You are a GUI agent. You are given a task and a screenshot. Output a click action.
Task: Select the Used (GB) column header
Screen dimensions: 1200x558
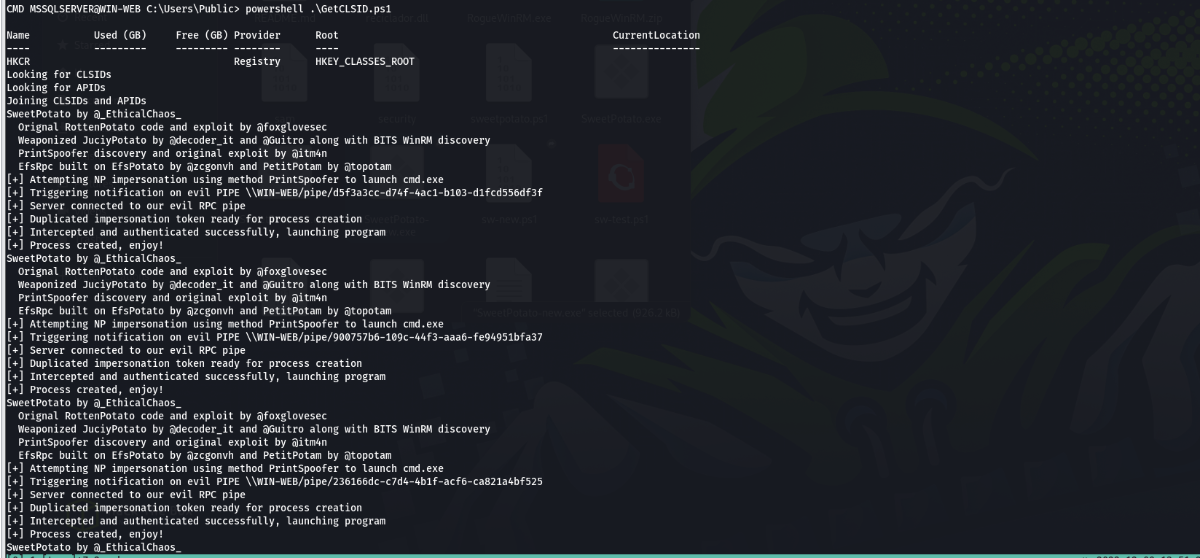click(x=120, y=35)
